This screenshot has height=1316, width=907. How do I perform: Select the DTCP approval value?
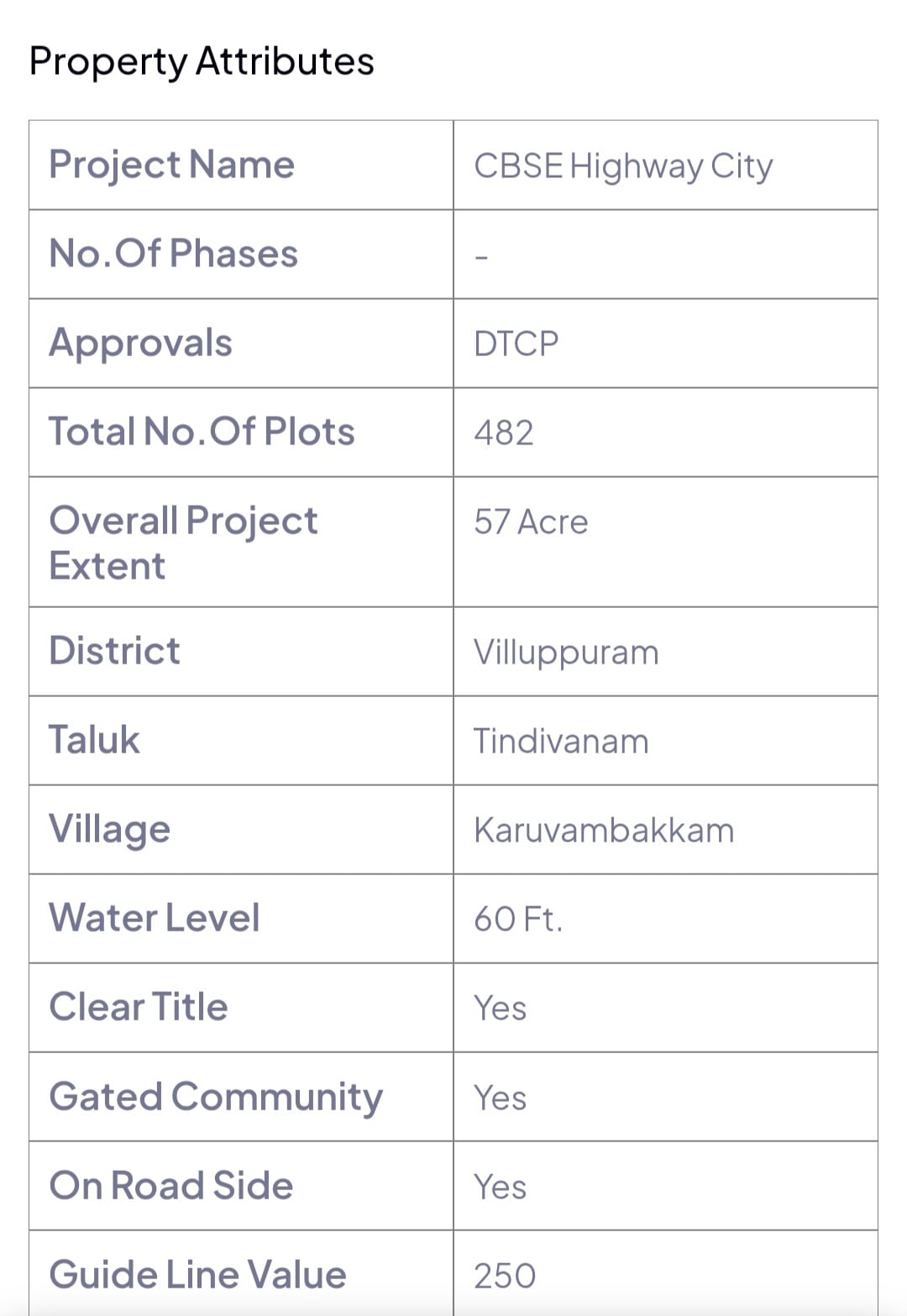tap(516, 344)
